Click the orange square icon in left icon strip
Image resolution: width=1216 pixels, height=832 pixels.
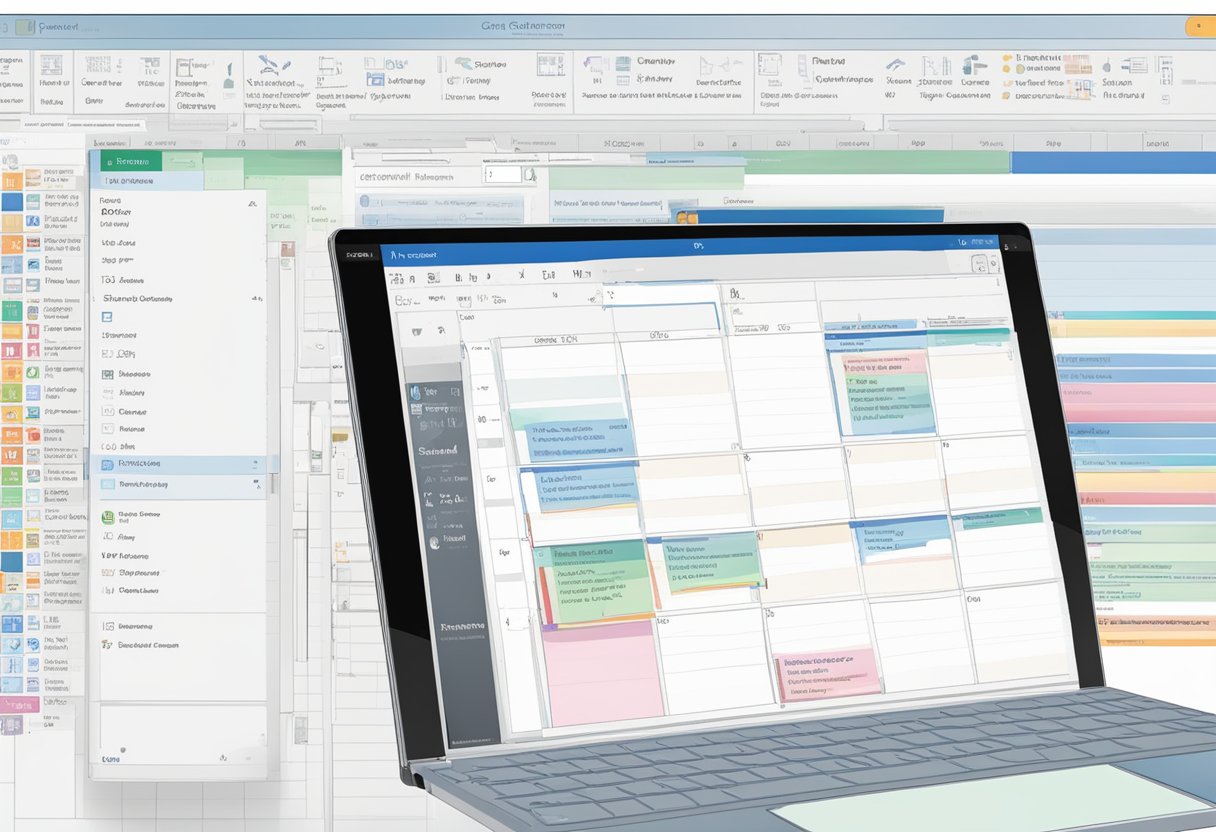pyautogui.click(x=11, y=181)
